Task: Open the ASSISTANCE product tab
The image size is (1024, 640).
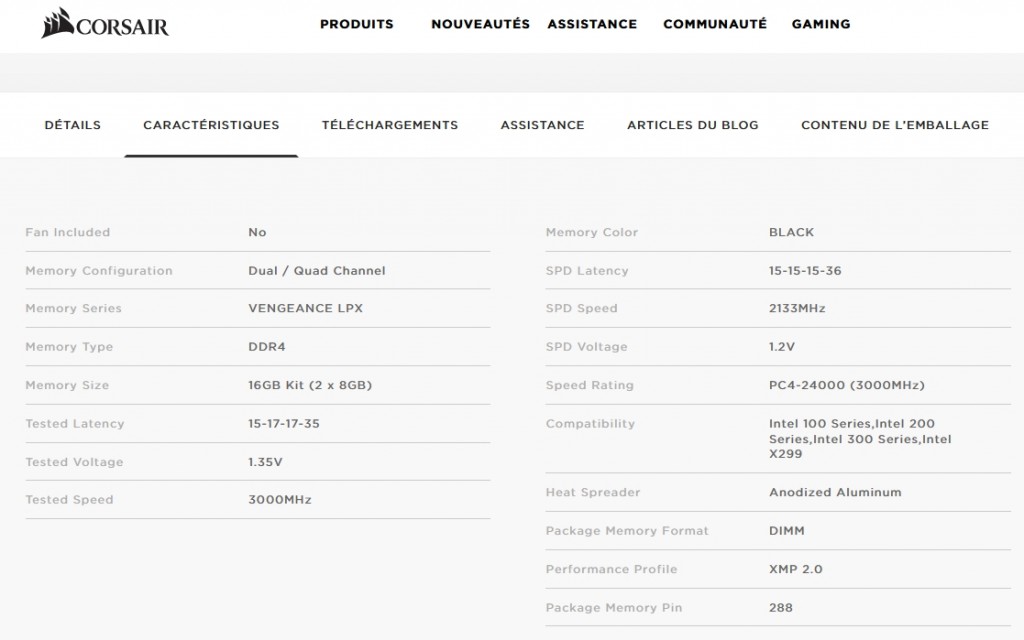Action: point(542,125)
